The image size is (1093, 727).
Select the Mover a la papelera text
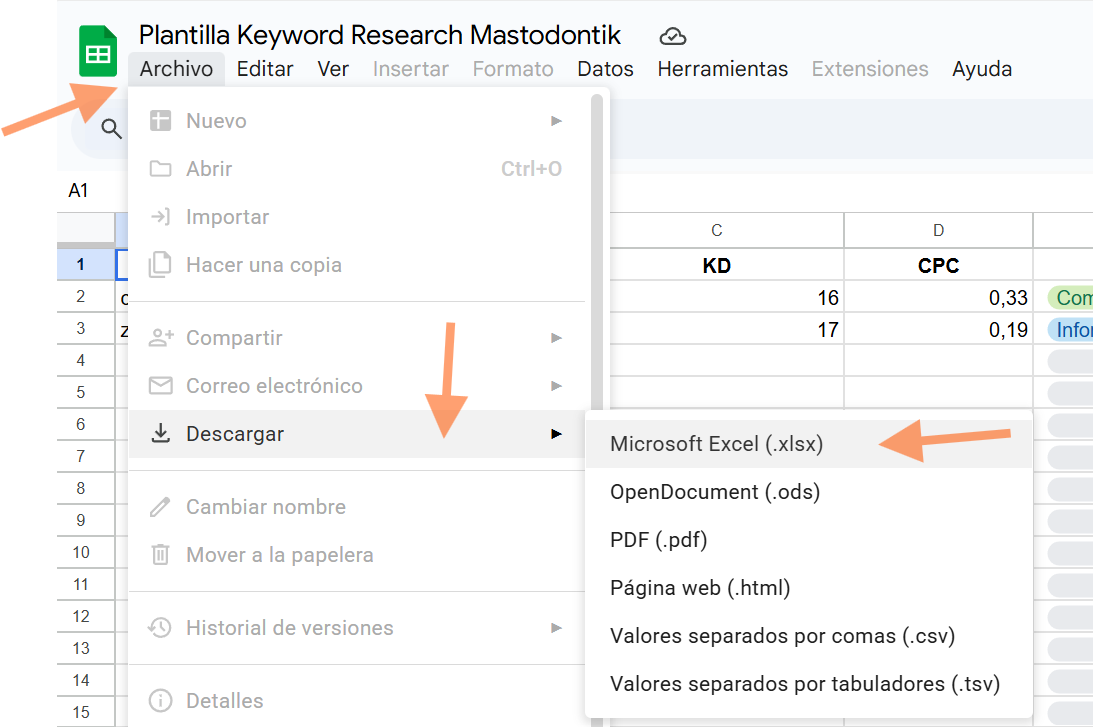[280, 556]
